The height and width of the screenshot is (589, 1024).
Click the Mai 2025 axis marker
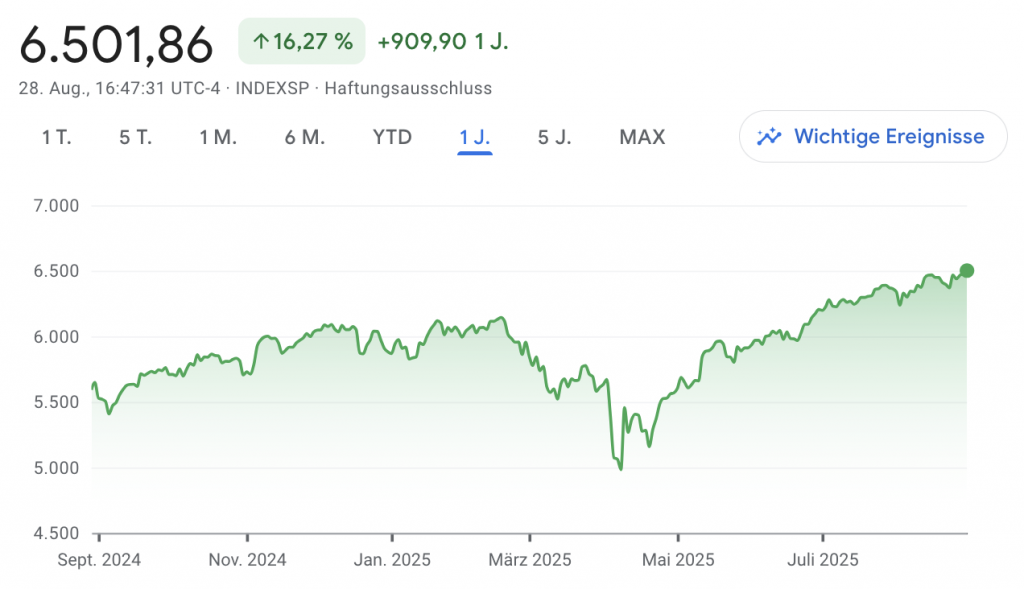[x=677, y=560]
